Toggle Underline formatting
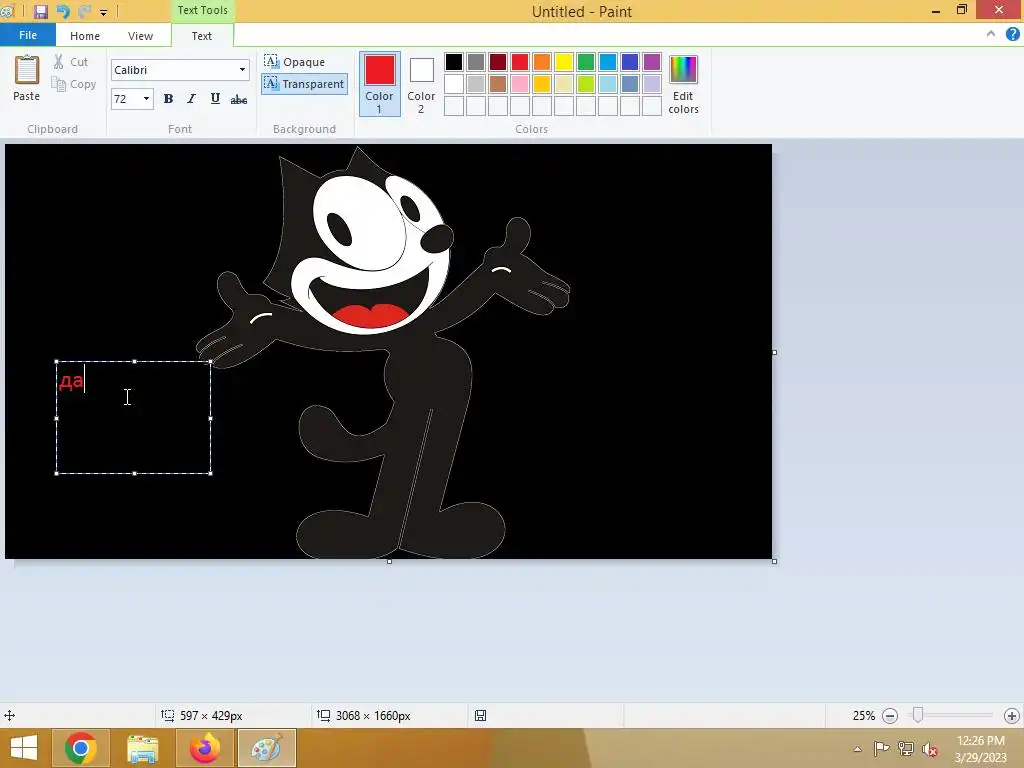 tap(215, 99)
